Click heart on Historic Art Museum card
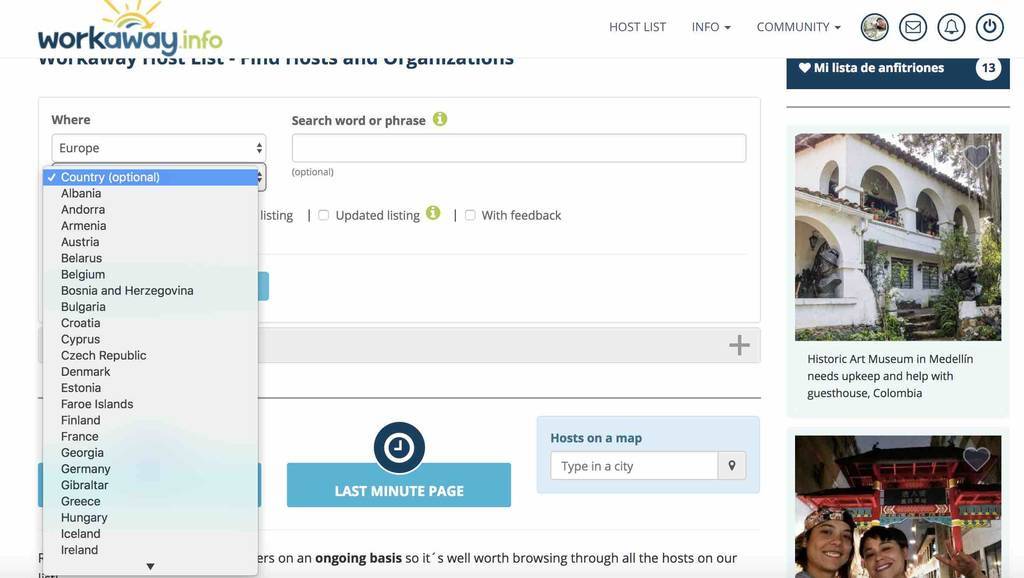The width and height of the screenshot is (1024, 578). 977,155
